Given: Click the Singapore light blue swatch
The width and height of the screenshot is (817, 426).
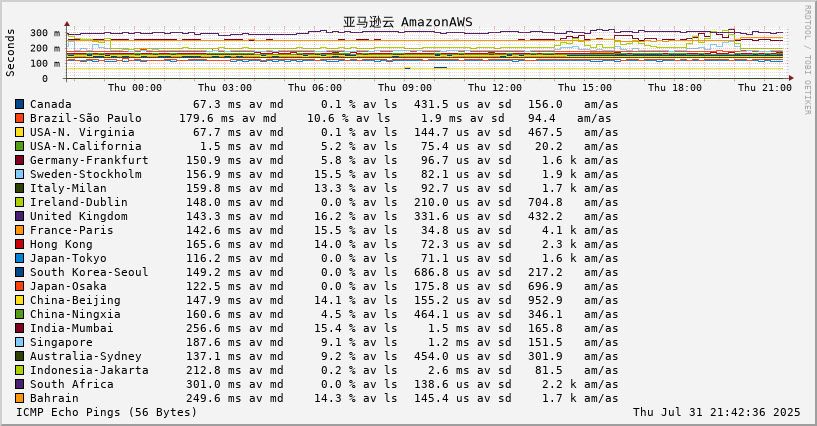Looking at the screenshot, I should [x=19, y=343].
